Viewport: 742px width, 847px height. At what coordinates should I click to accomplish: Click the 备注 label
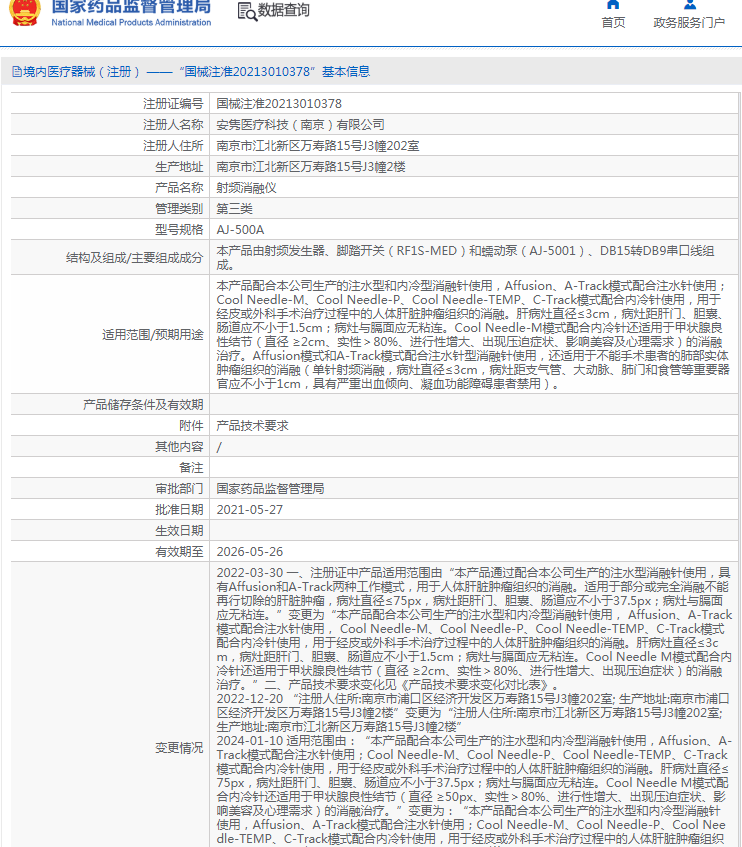[x=191, y=468]
